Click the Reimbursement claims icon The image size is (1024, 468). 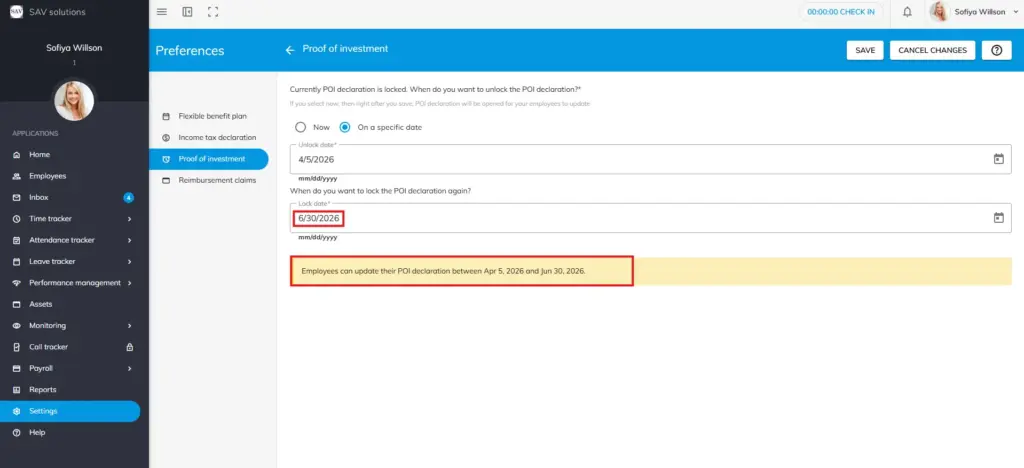166,180
